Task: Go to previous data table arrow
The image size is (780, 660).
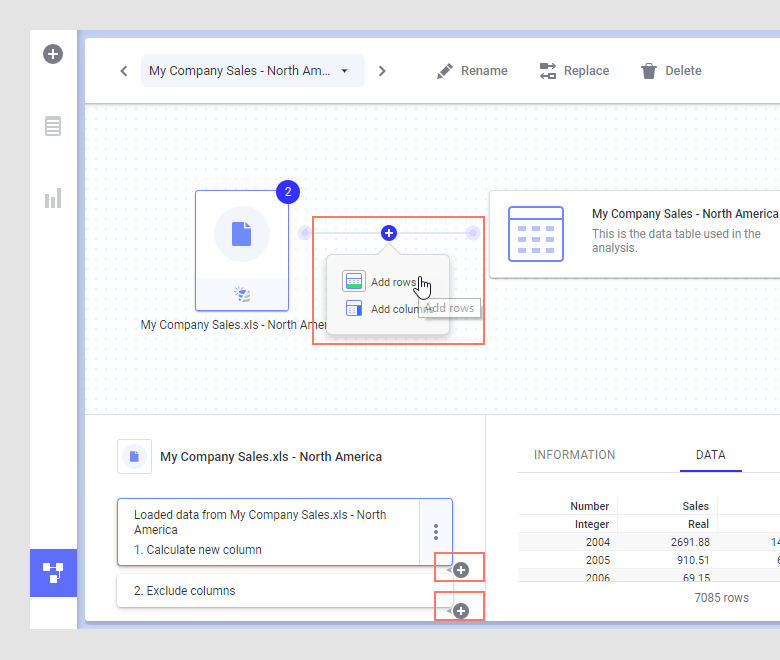Action: pos(124,71)
